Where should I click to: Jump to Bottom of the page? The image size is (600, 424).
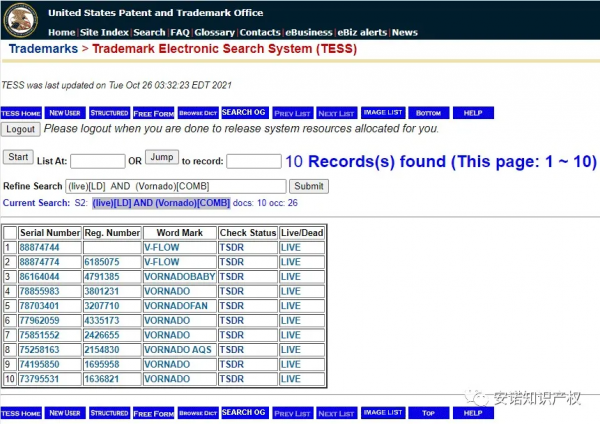428,113
